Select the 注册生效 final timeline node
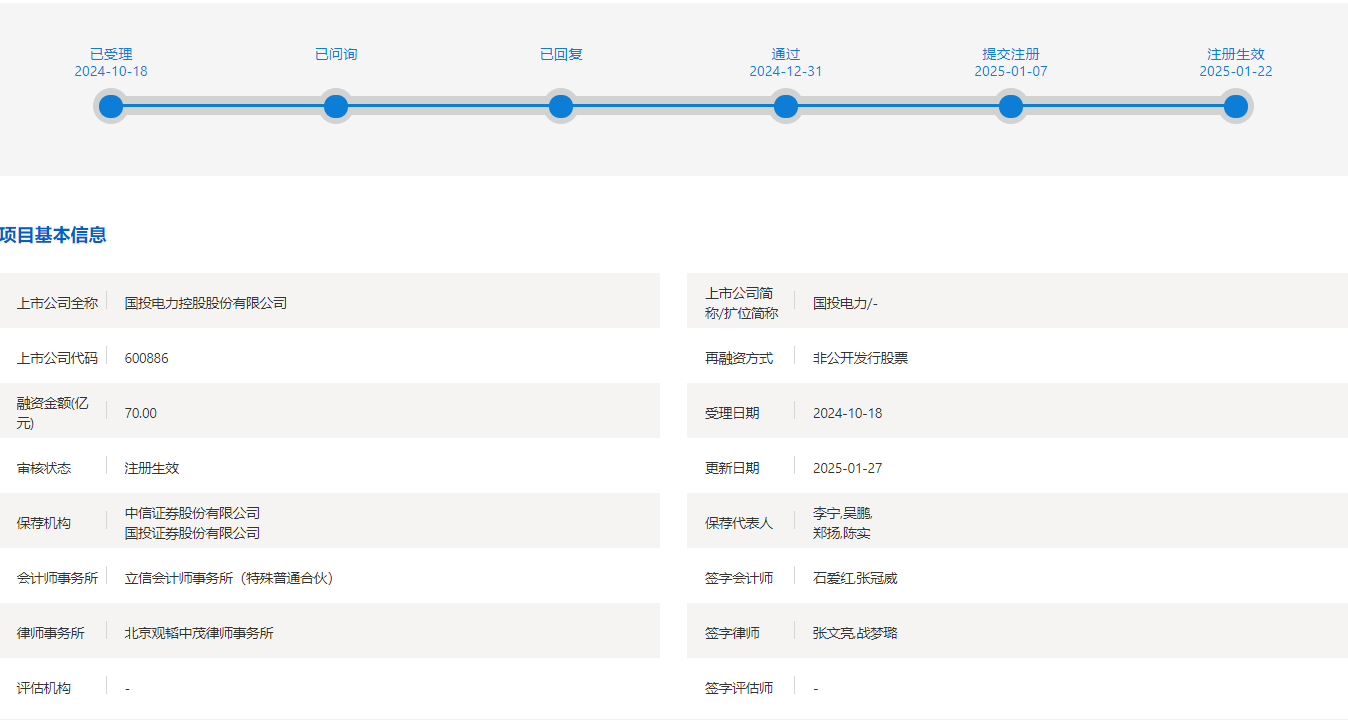Screen dimensions: 1348x720 point(1236,106)
